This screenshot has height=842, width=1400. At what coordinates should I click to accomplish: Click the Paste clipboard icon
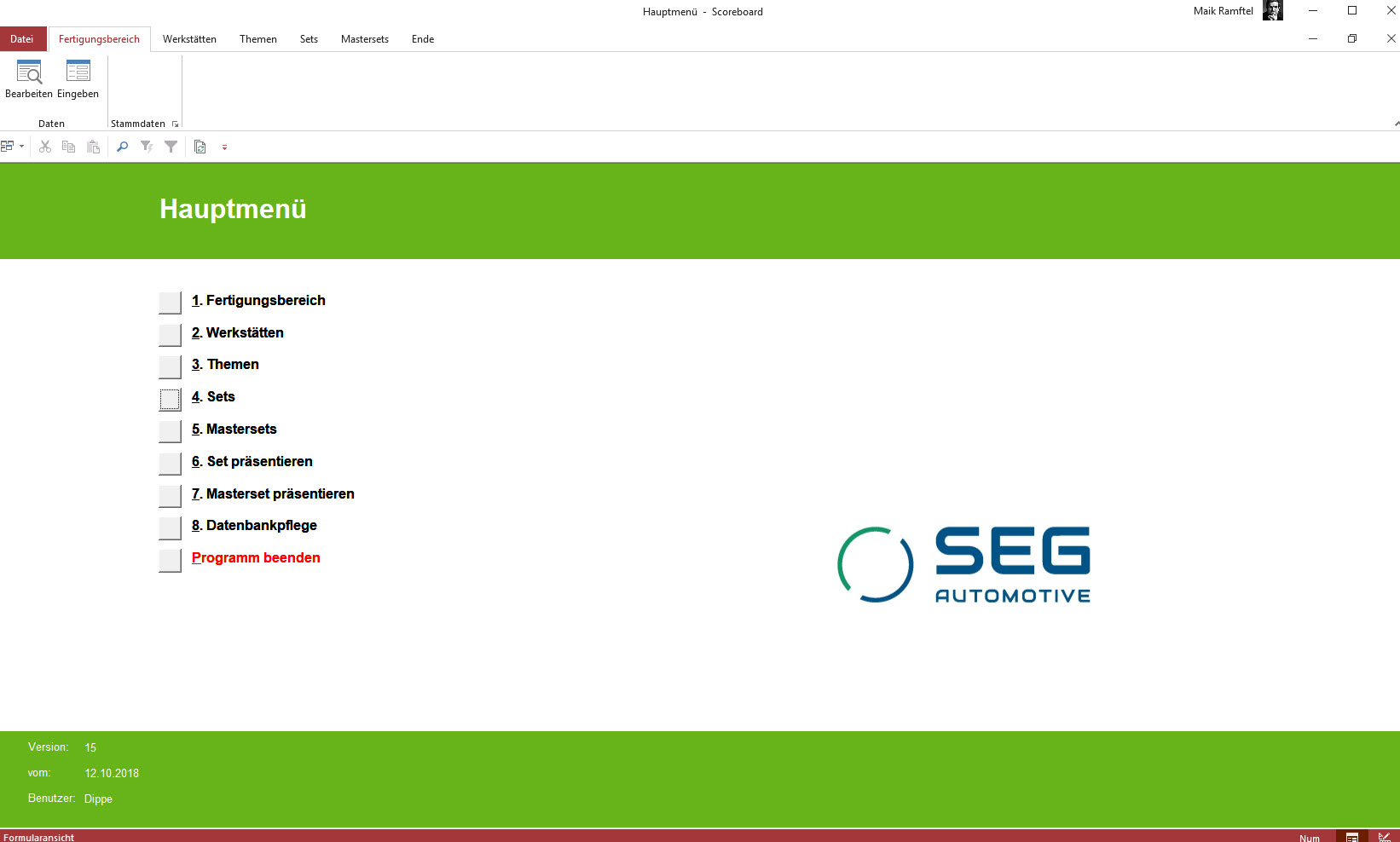pyautogui.click(x=94, y=147)
